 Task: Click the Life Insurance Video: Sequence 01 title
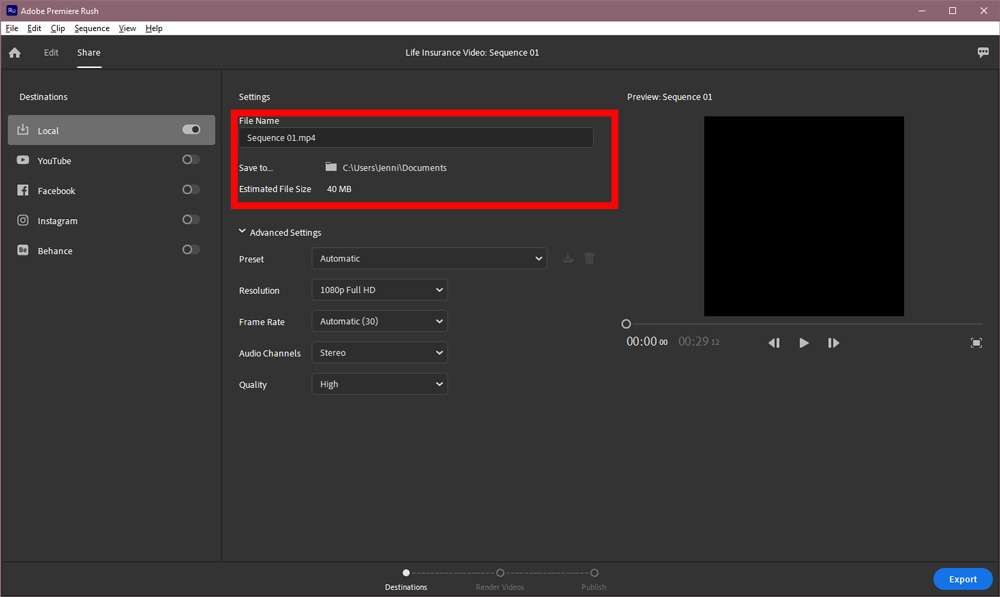472,52
